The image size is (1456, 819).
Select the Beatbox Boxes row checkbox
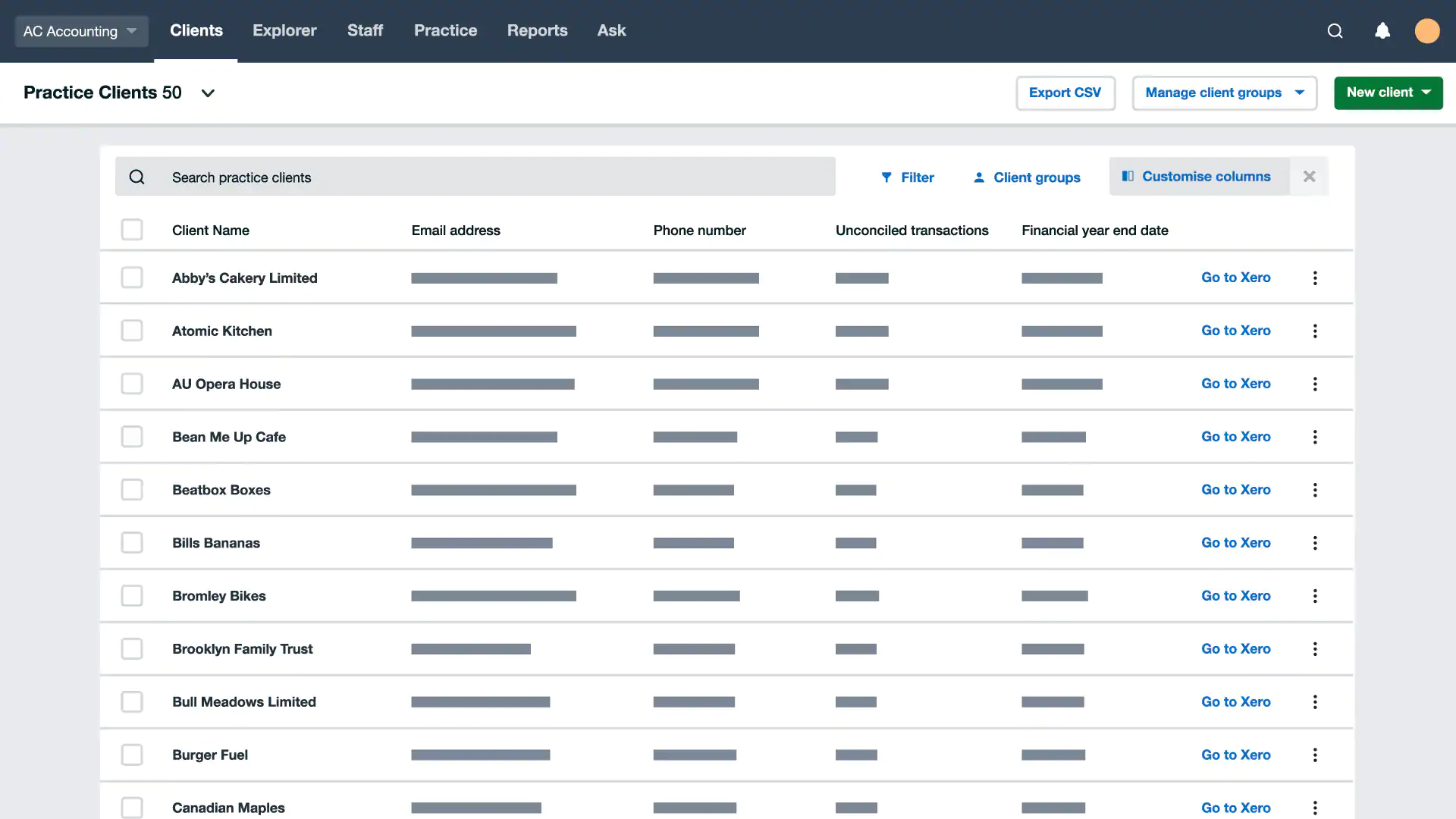coord(132,490)
